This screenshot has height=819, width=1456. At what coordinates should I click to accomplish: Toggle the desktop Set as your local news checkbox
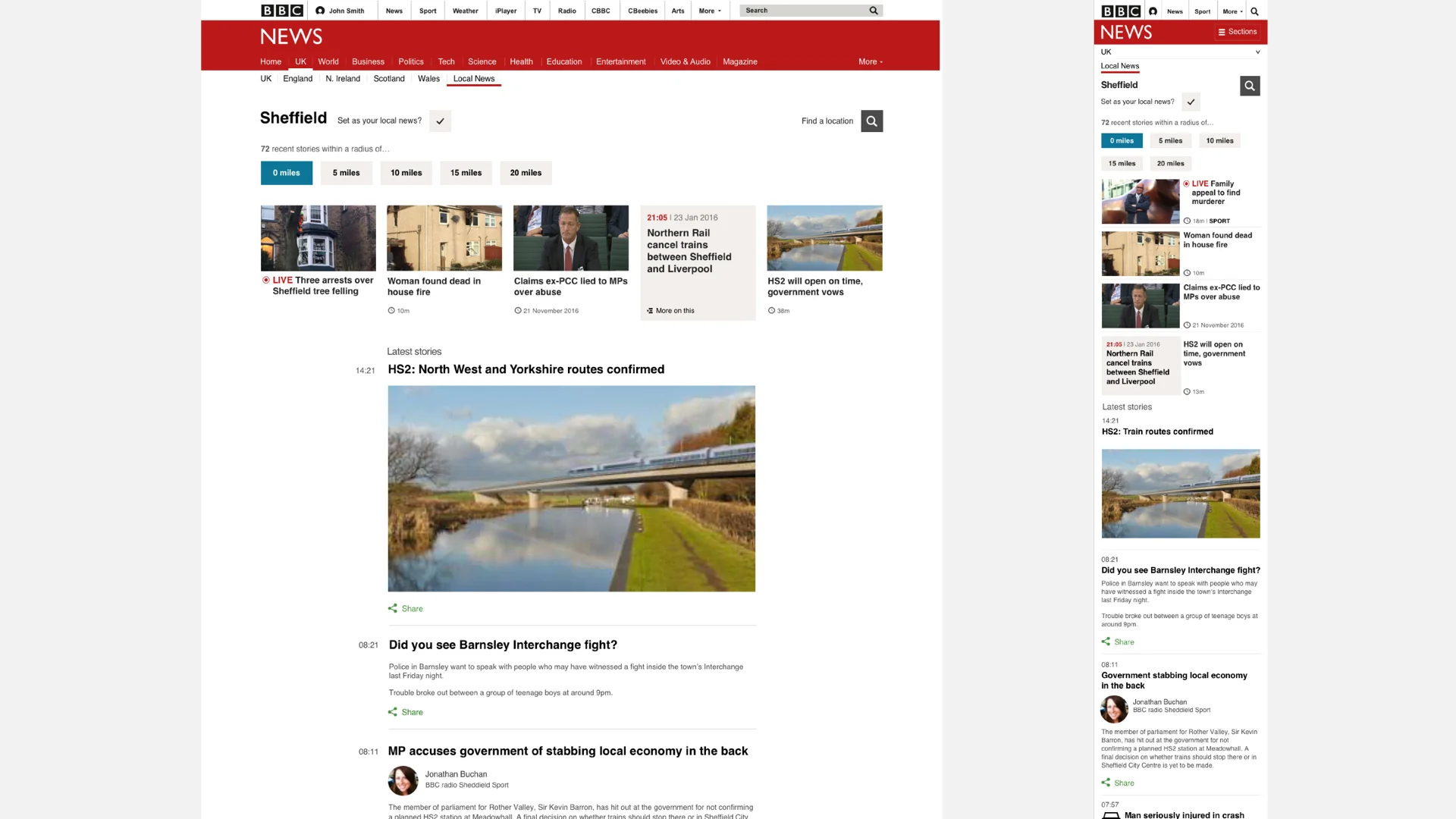tap(440, 121)
